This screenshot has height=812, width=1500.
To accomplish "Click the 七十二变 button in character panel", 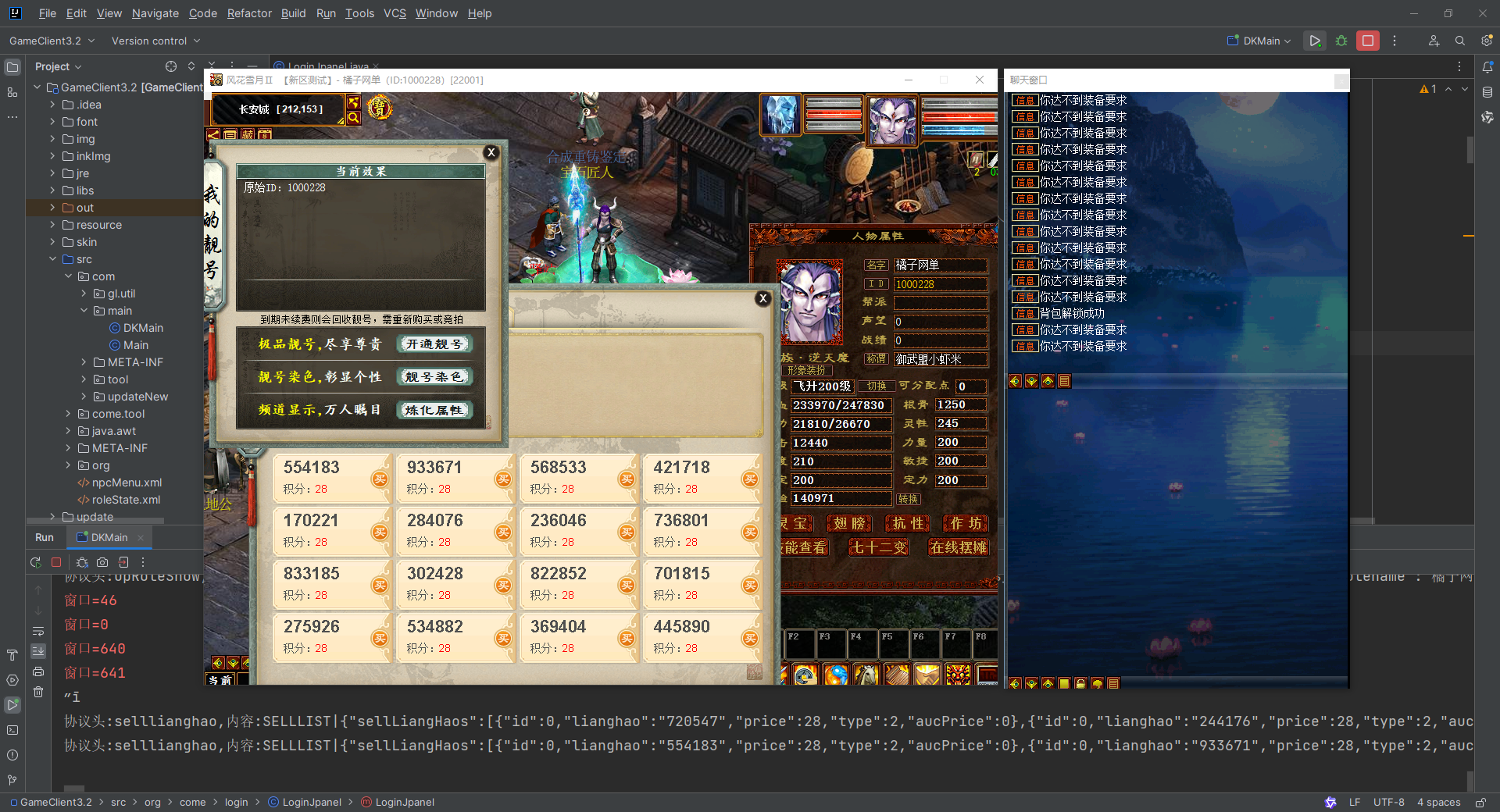I will coord(879,547).
